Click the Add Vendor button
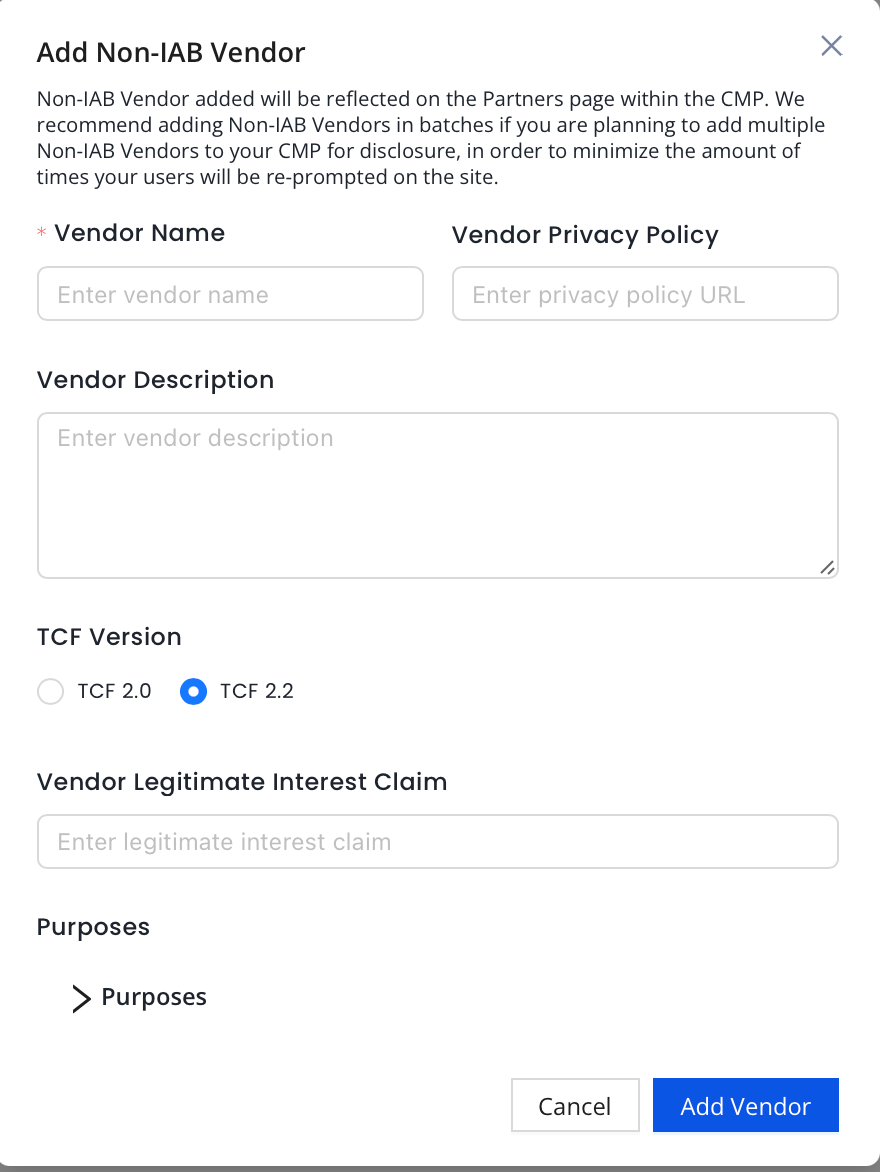This screenshot has height=1172, width=880. click(745, 1106)
